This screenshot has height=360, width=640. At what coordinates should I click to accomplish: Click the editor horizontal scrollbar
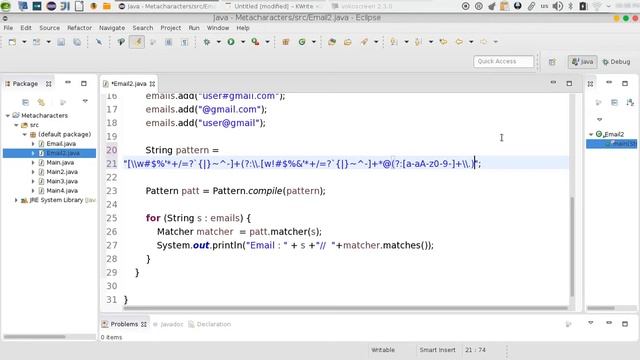point(345,308)
